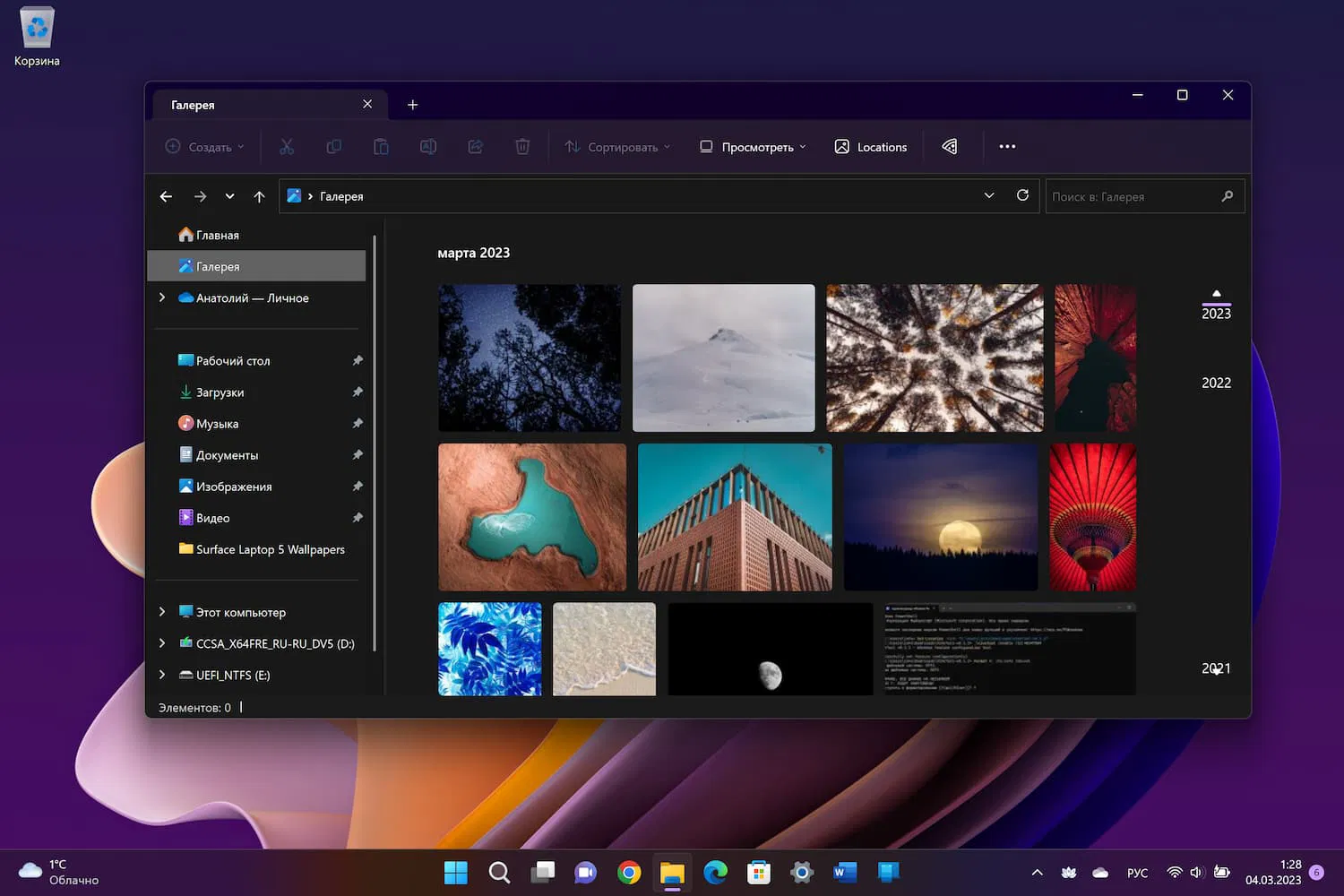This screenshot has width=1344, height=896.
Task: Expand the Этот компьютер tree node
Action: (162, 612)
